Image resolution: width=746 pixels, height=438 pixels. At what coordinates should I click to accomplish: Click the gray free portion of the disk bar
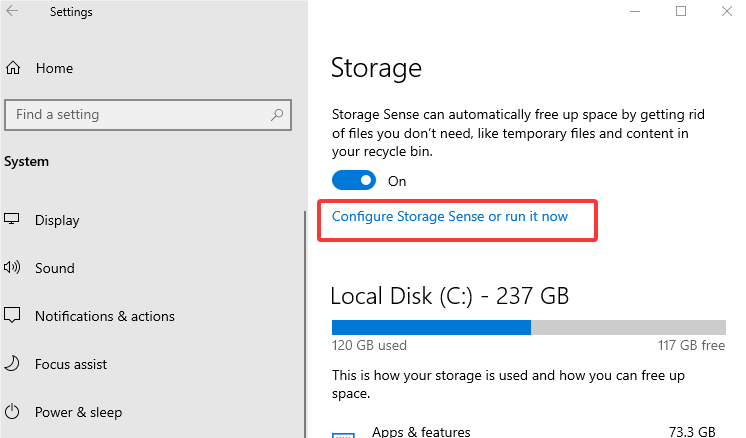[x=628, y=327]
